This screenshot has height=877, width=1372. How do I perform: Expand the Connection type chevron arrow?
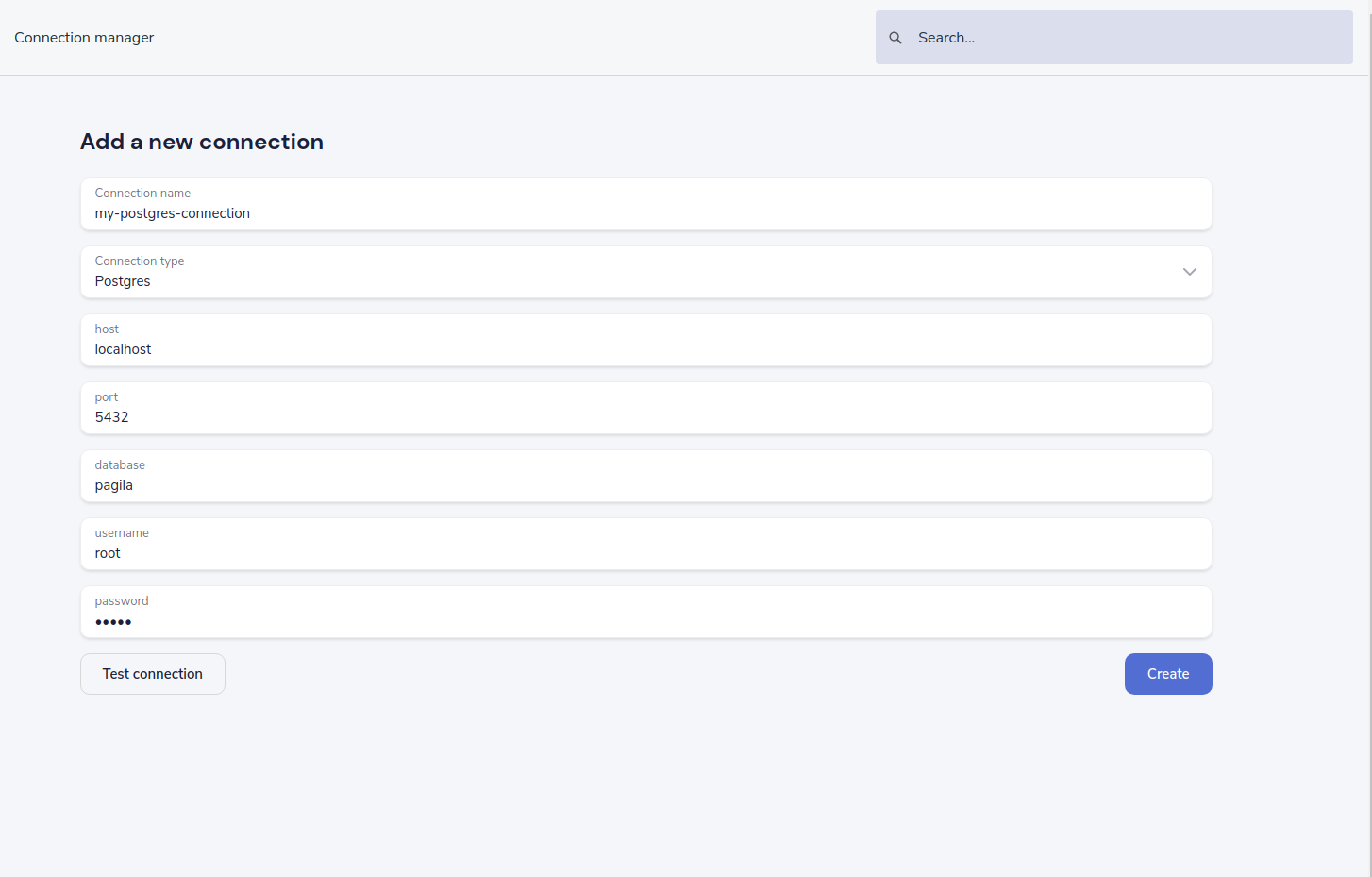point(1190,272)
